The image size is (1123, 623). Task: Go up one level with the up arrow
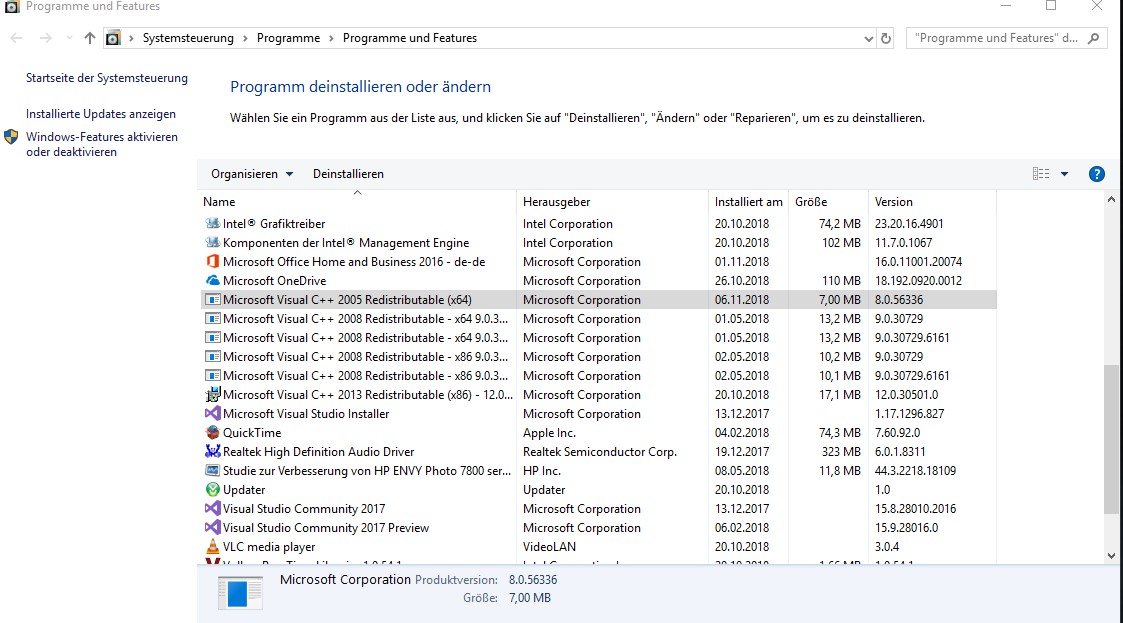90,38
